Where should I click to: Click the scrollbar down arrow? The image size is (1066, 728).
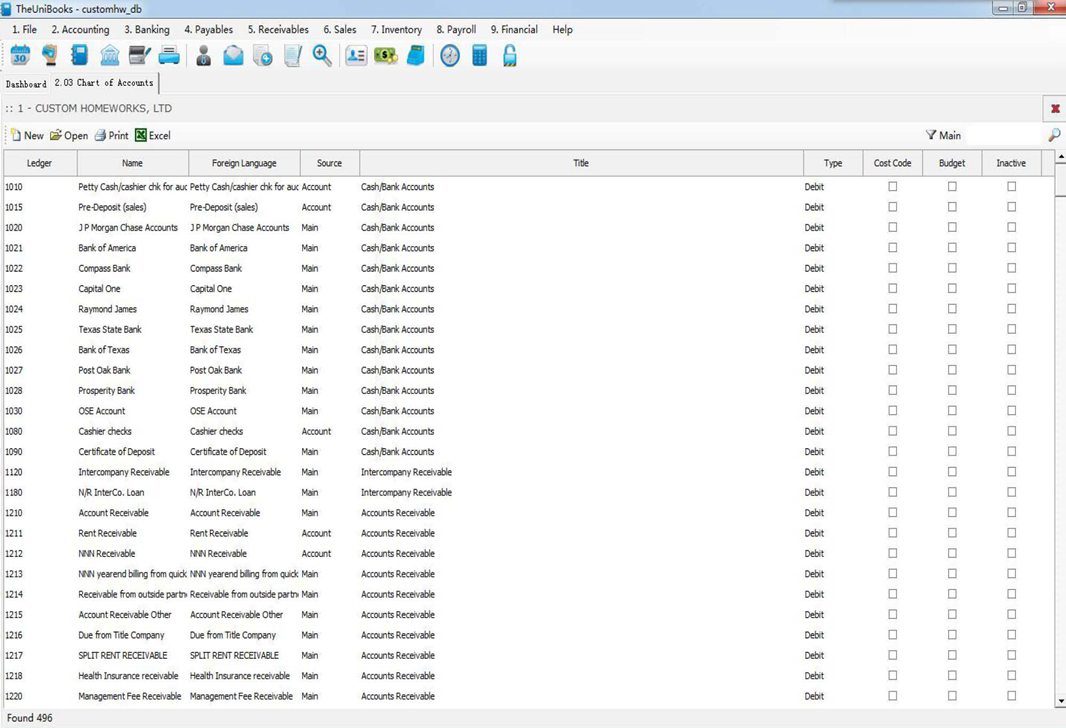pyautogui.click(x=1060, y=701)
